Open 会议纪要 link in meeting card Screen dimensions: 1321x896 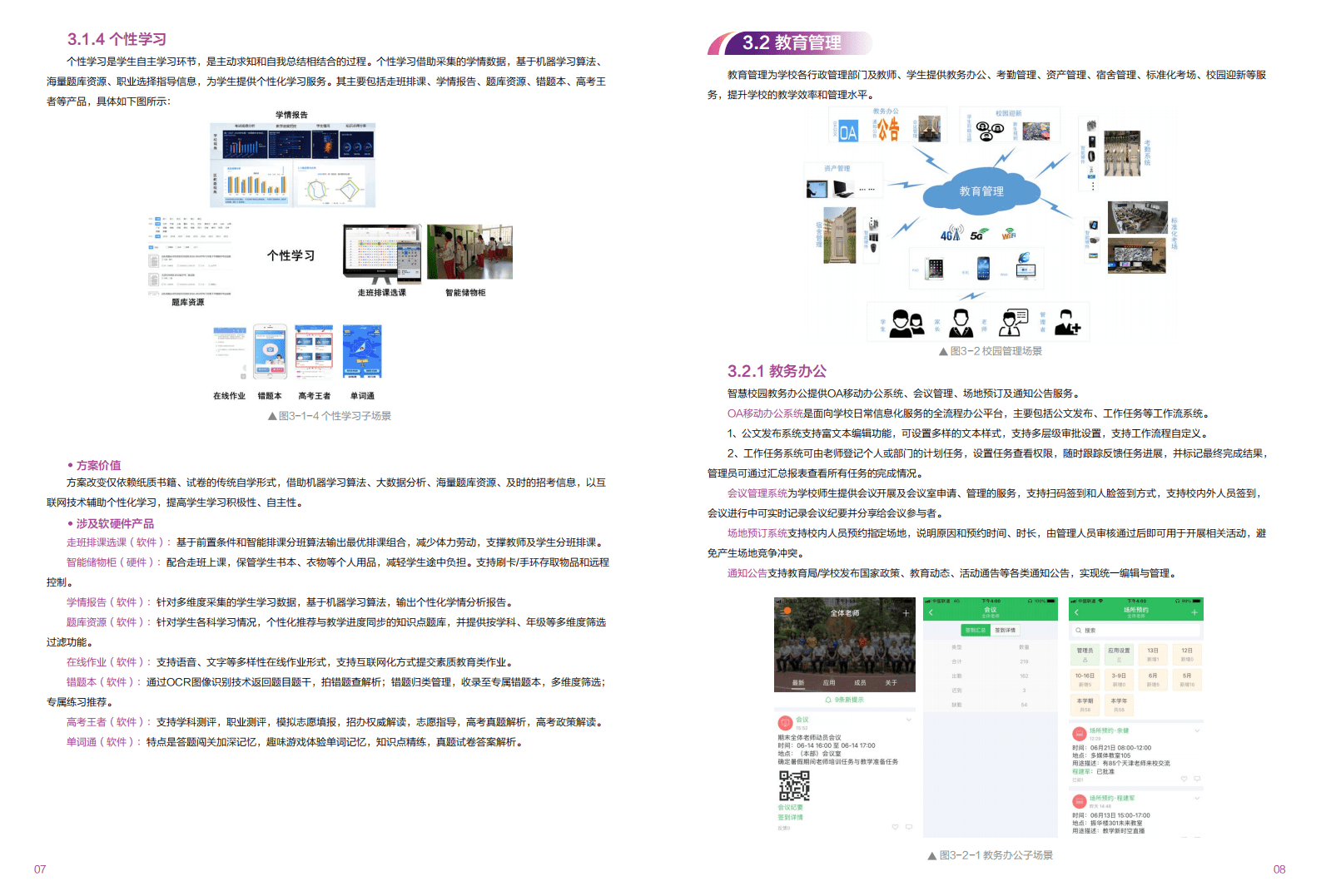791,807
